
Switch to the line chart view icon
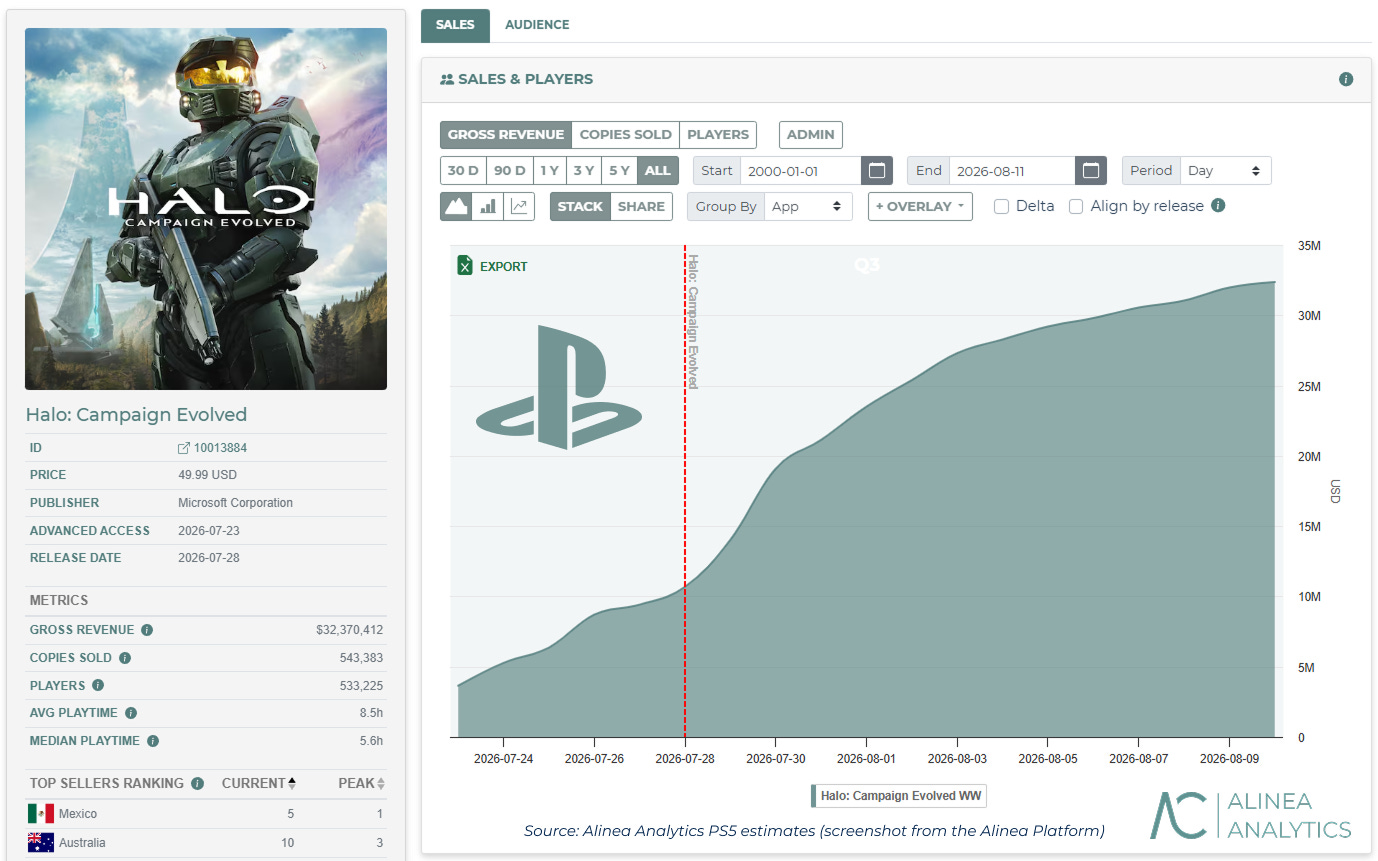coord(519,207)
